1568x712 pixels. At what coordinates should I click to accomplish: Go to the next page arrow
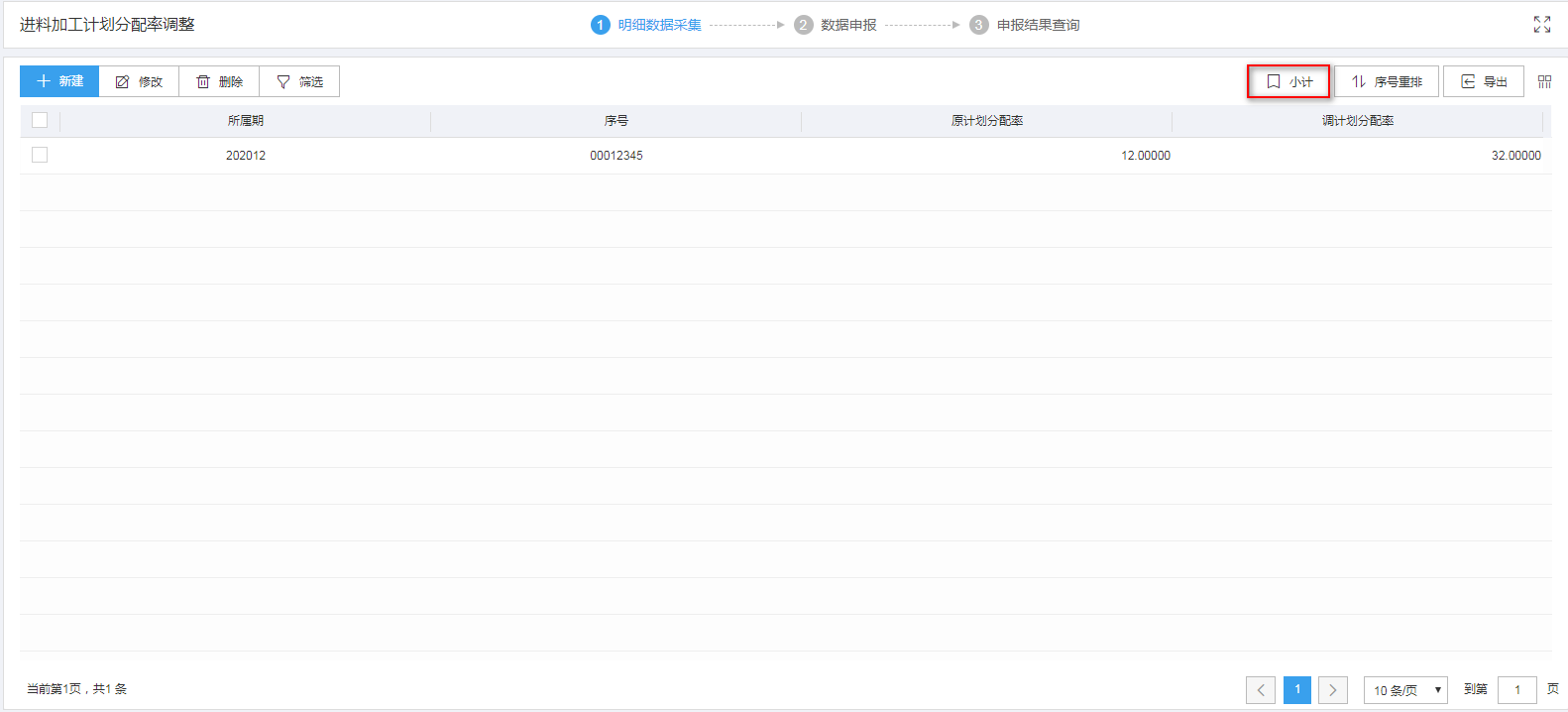[1333, 690]
